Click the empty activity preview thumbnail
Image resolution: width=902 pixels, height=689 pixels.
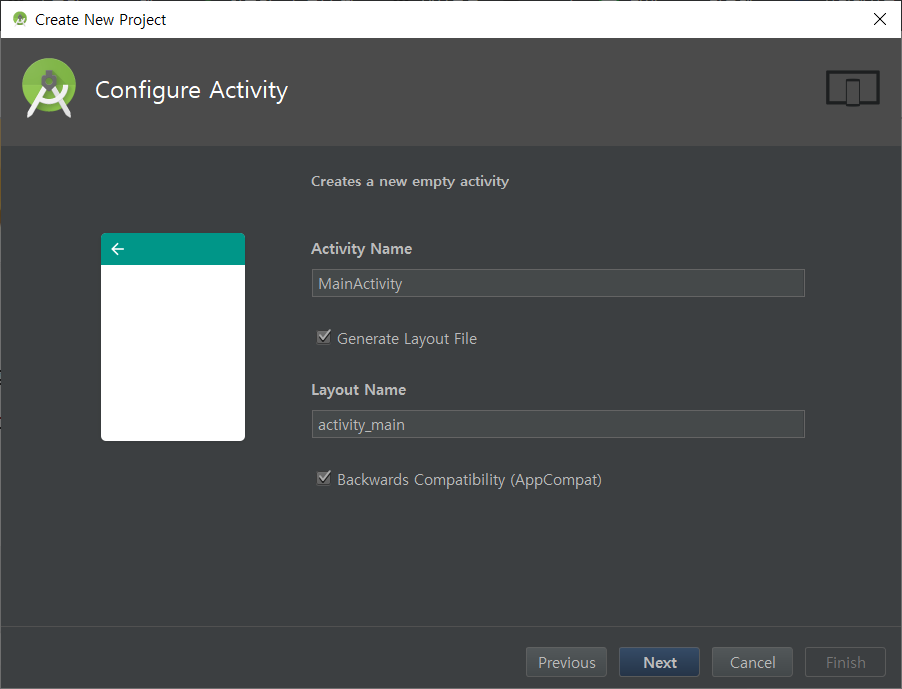click(173, 337)
